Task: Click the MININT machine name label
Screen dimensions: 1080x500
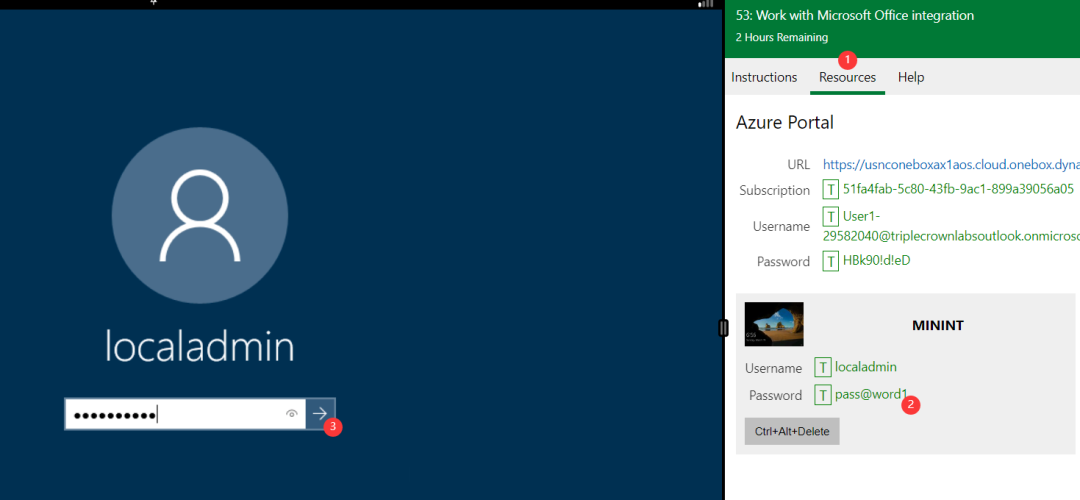Action: point(938,326)
